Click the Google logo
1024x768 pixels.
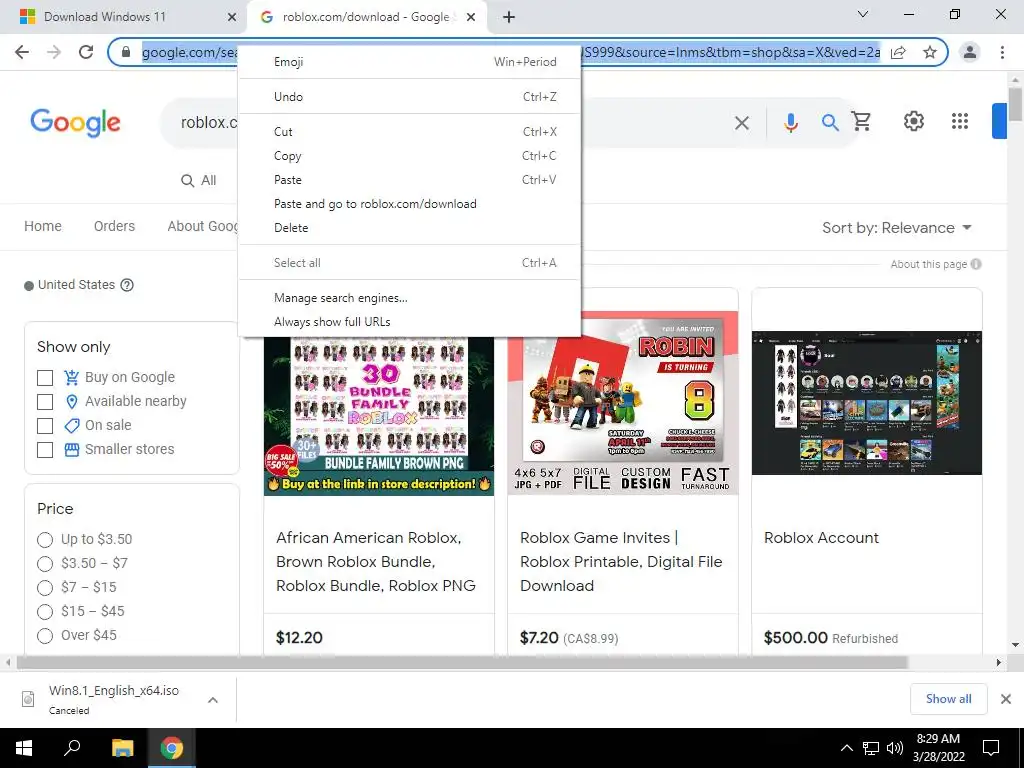[75, 123]
